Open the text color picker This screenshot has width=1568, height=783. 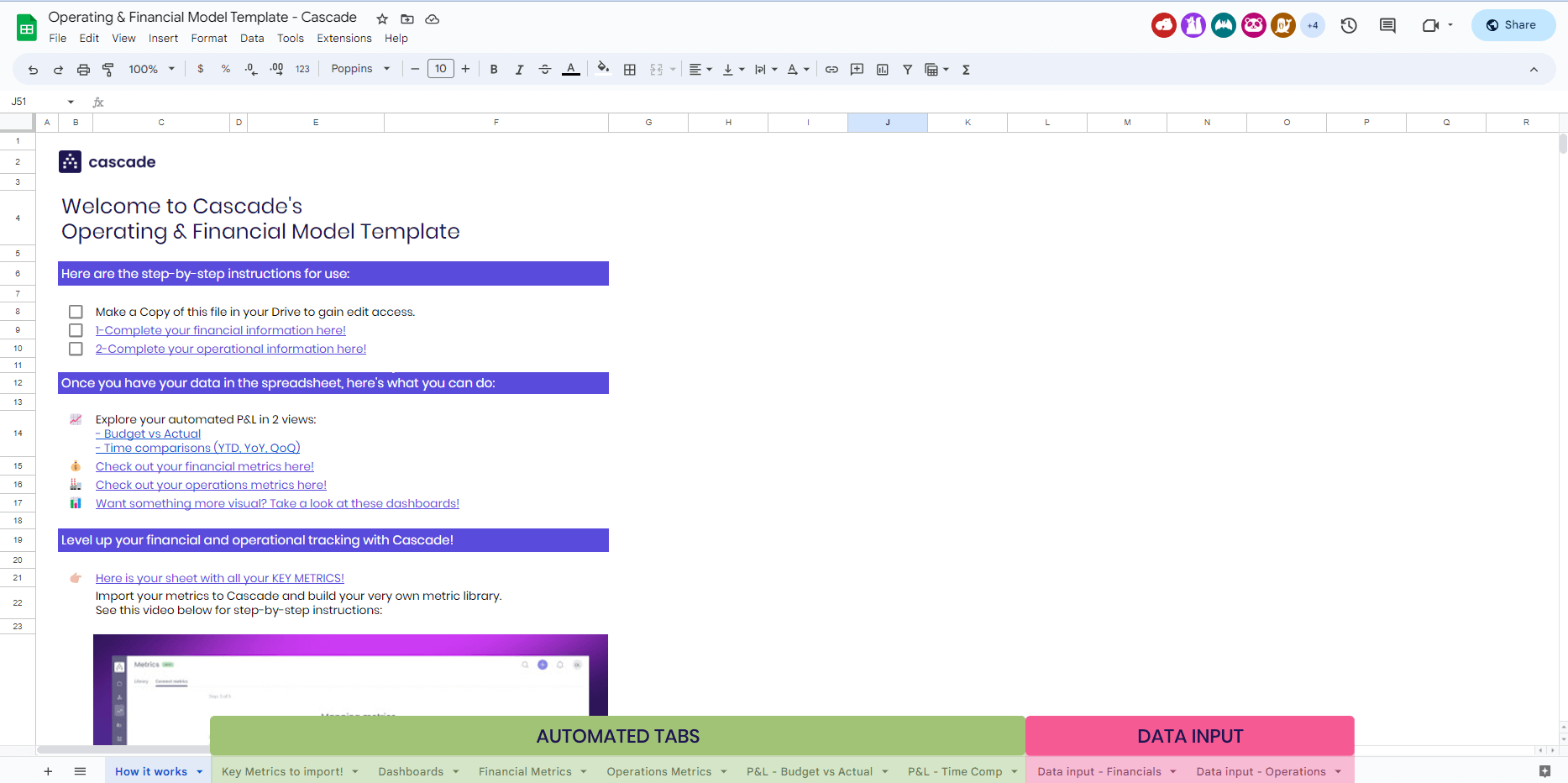pos(571,69)
